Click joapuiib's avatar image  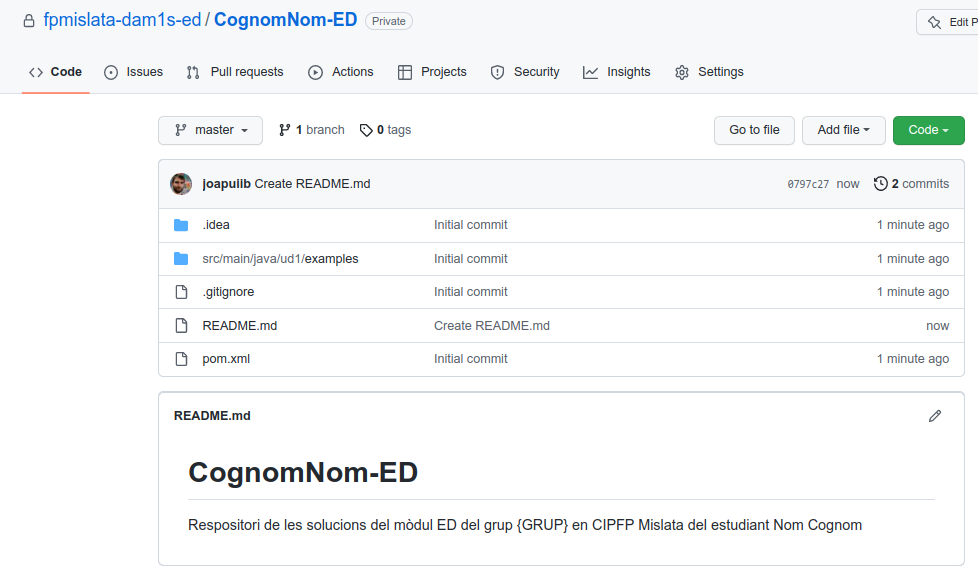pos(181,184)
